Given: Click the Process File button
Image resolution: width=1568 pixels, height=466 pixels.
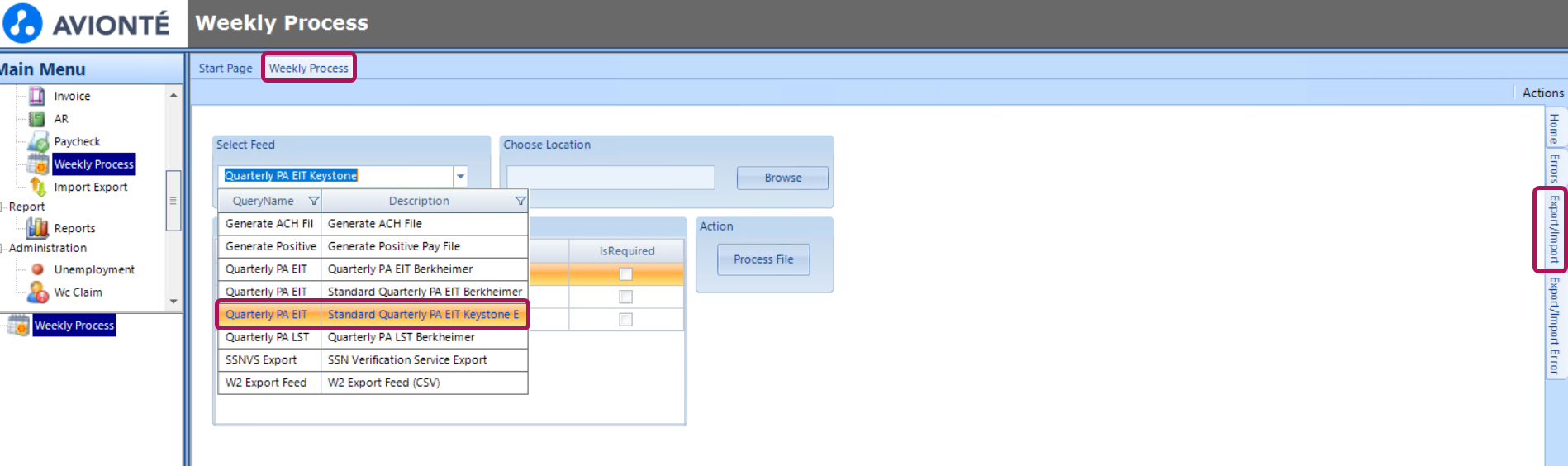Looking at the screenshot, I should [x=763, y=259].
